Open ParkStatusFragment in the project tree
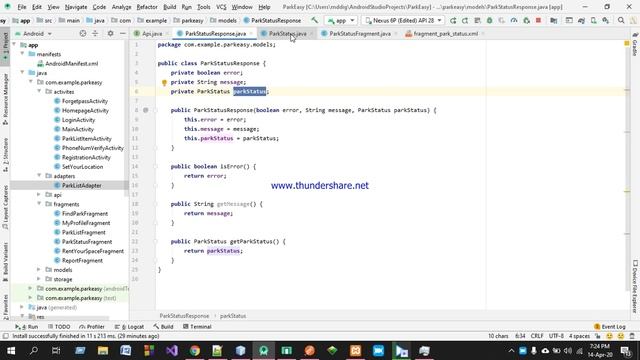The image size is (640, 360). tap(87, 242)
